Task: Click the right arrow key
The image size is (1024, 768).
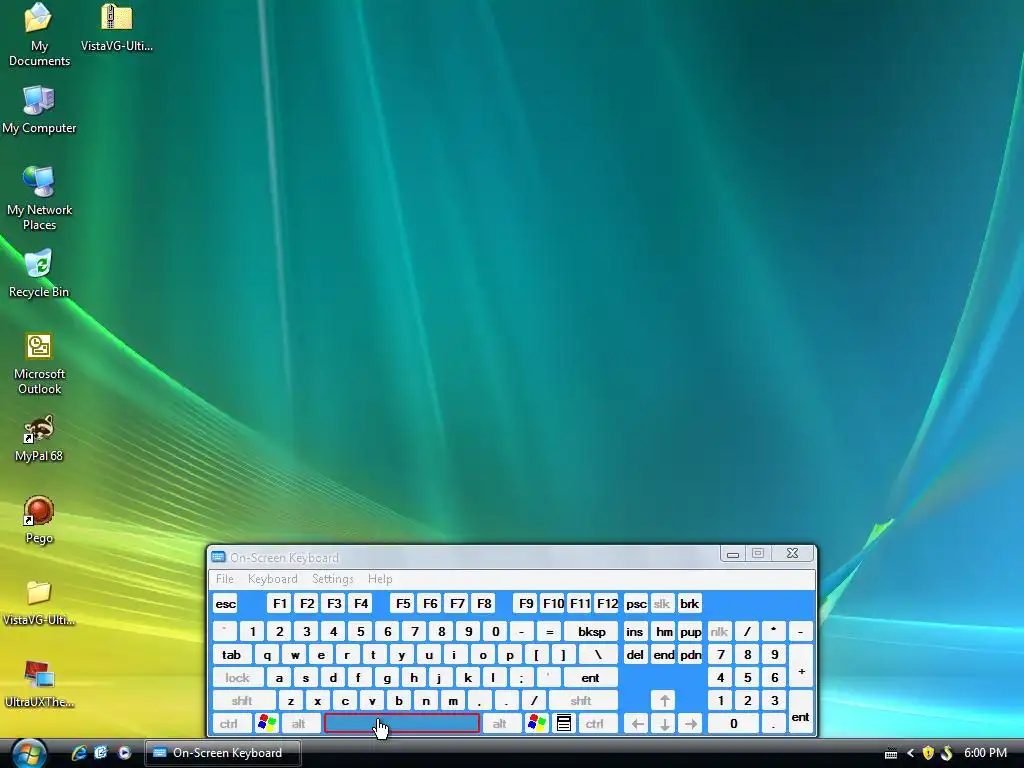Action: coord(691,723)
